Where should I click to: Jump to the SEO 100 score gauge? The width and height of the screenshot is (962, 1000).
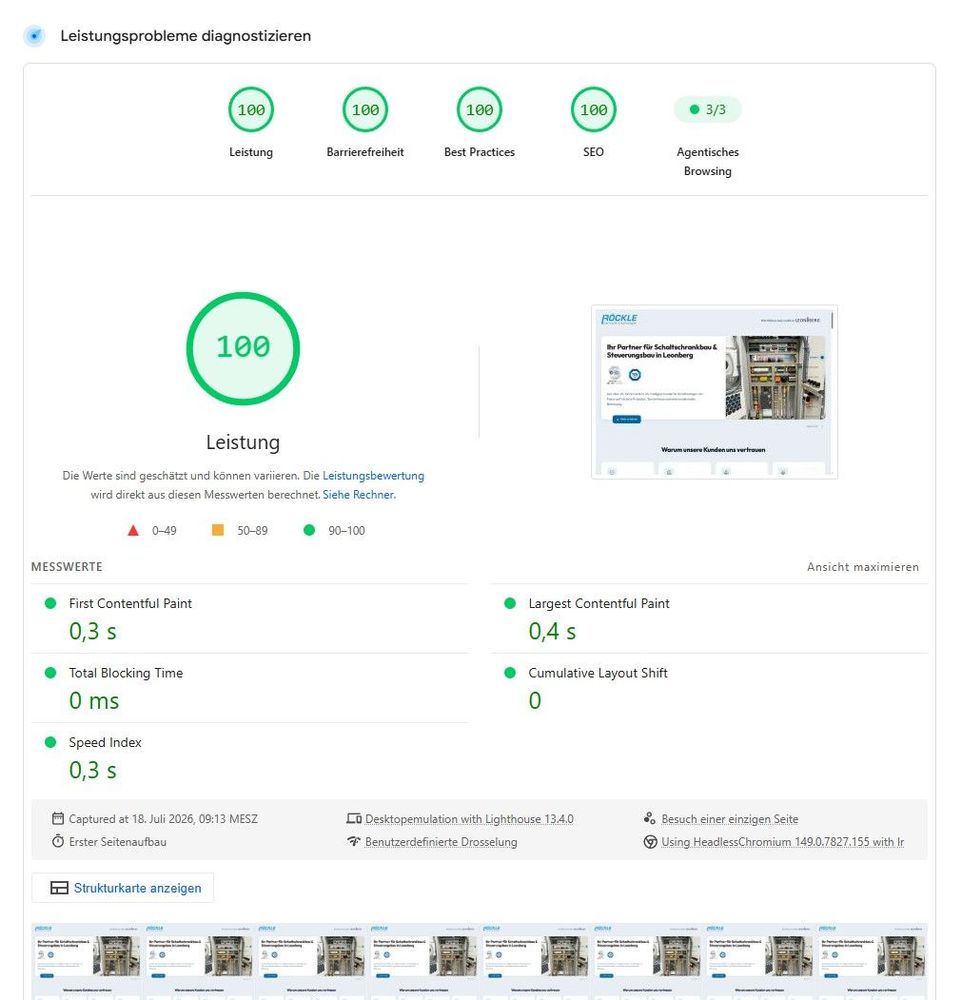coord(593,110)
